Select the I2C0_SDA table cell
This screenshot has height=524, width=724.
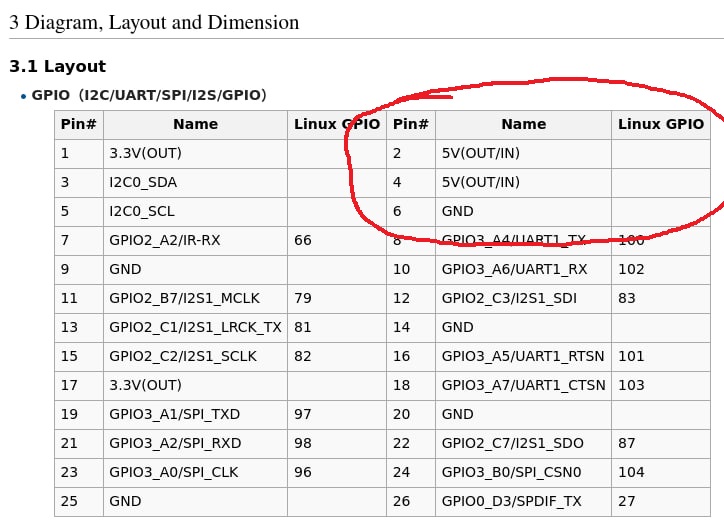click(x=143, y=182)
